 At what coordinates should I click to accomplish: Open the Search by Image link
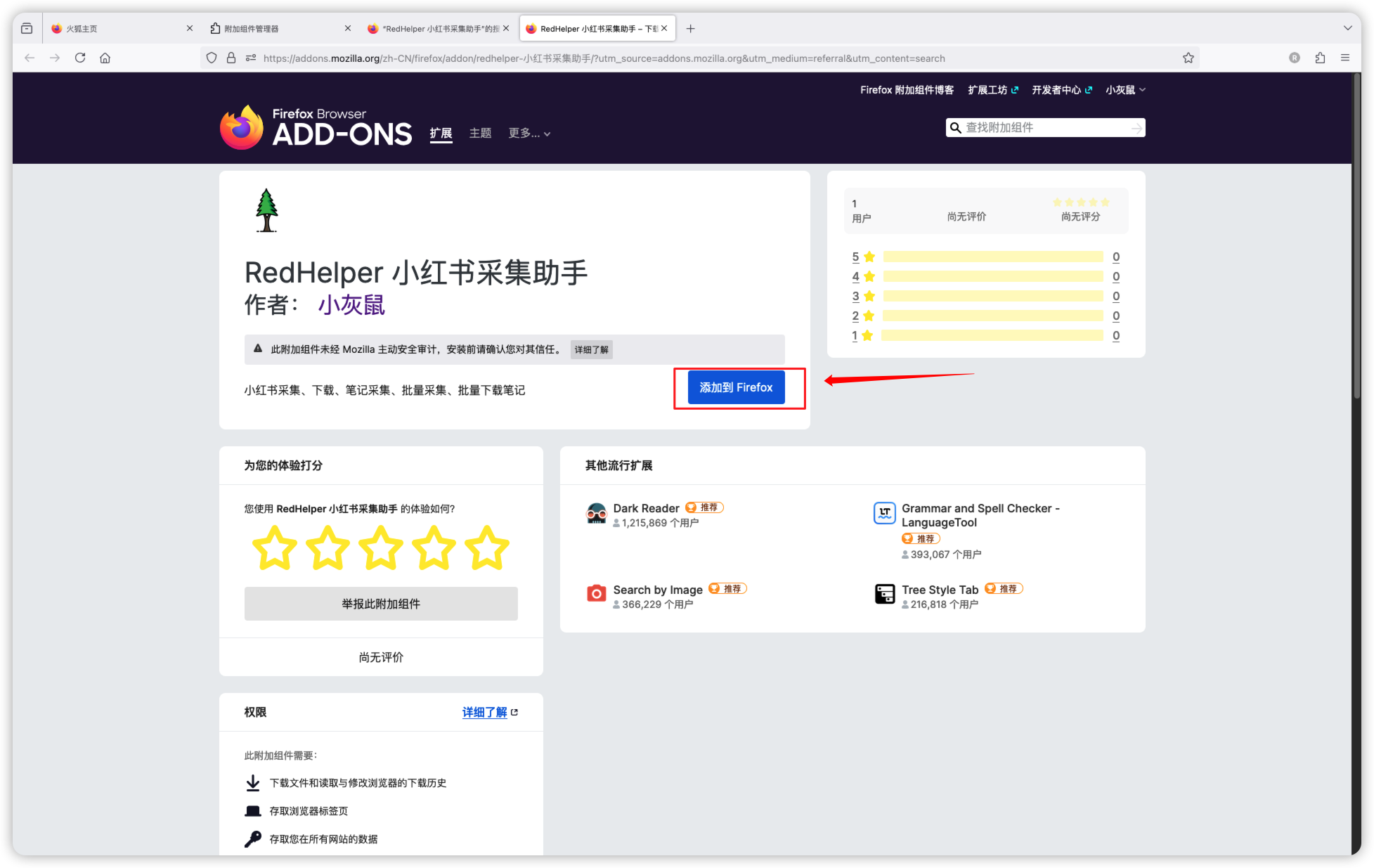pos(658,590)
